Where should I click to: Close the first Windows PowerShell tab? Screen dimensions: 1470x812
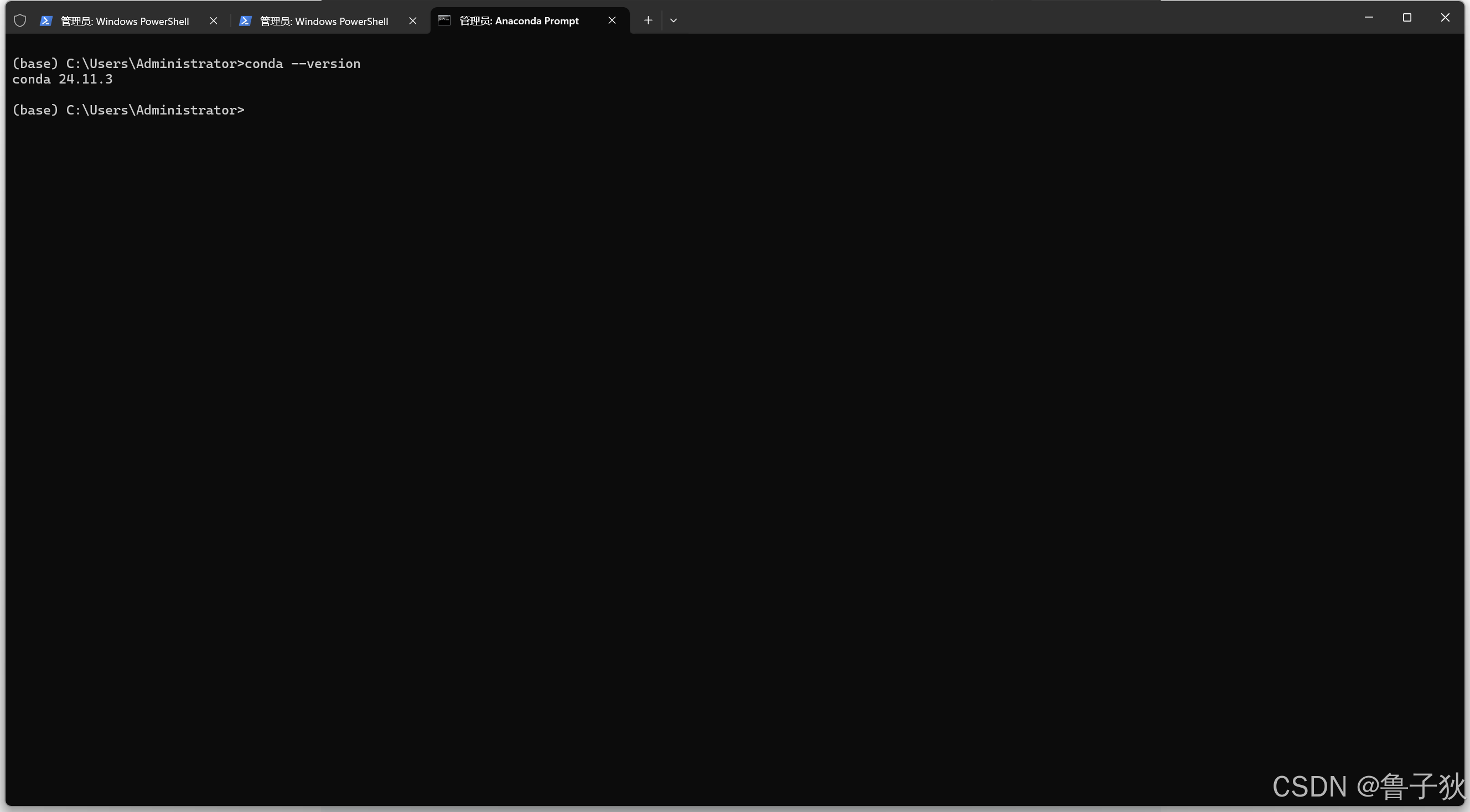point(214,21)
